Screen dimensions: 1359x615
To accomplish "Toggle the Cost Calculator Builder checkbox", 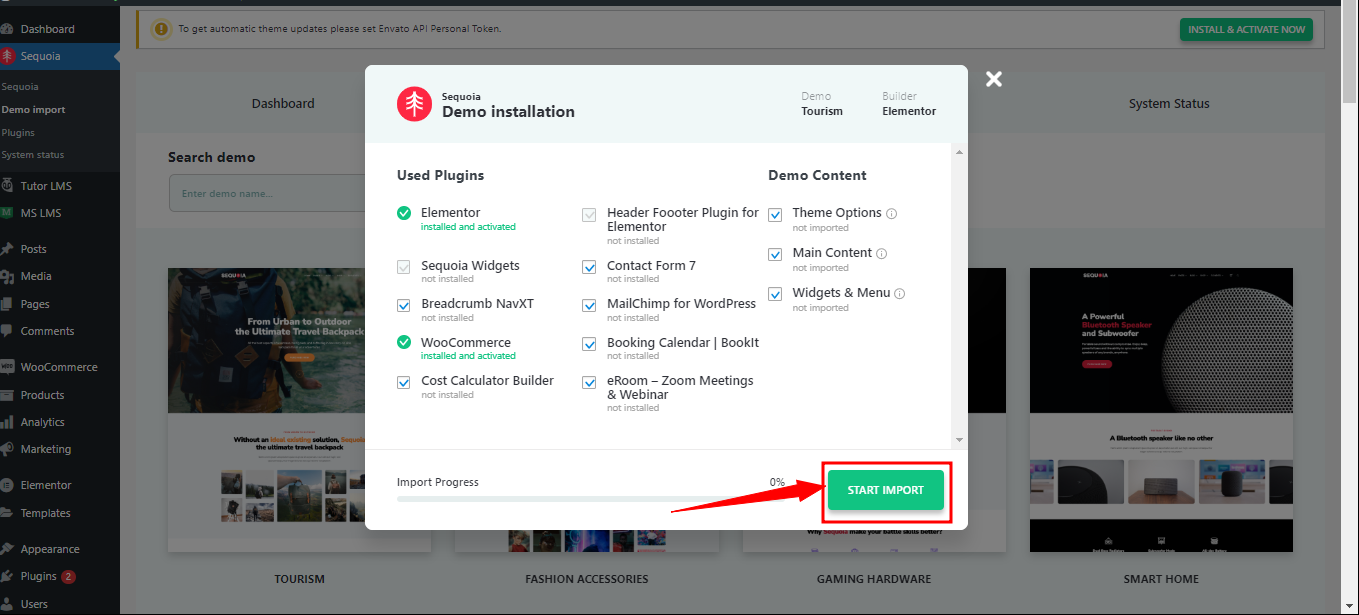I will [404, 382].
